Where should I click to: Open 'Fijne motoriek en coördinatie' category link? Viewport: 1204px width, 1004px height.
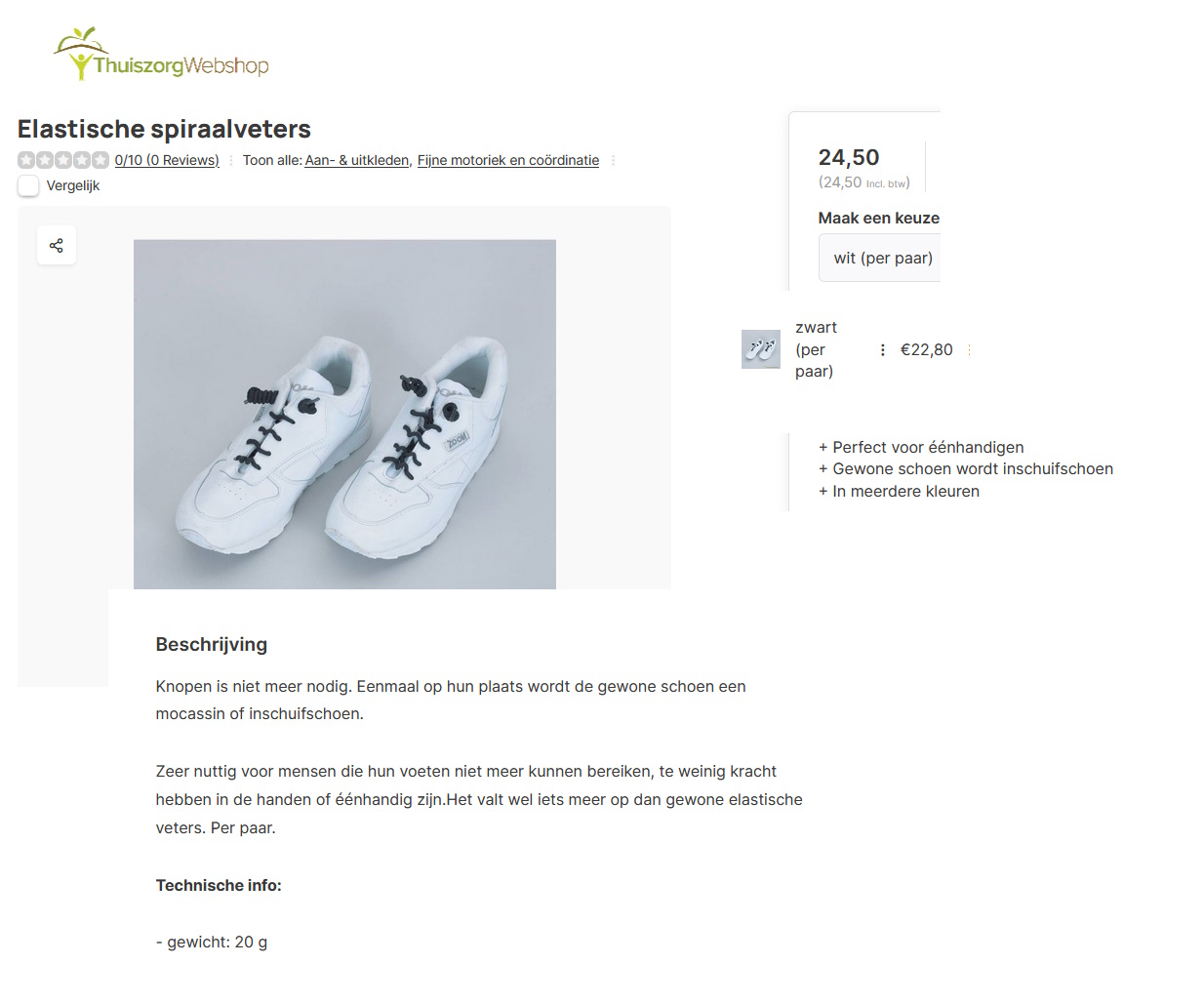coord(508,160)
